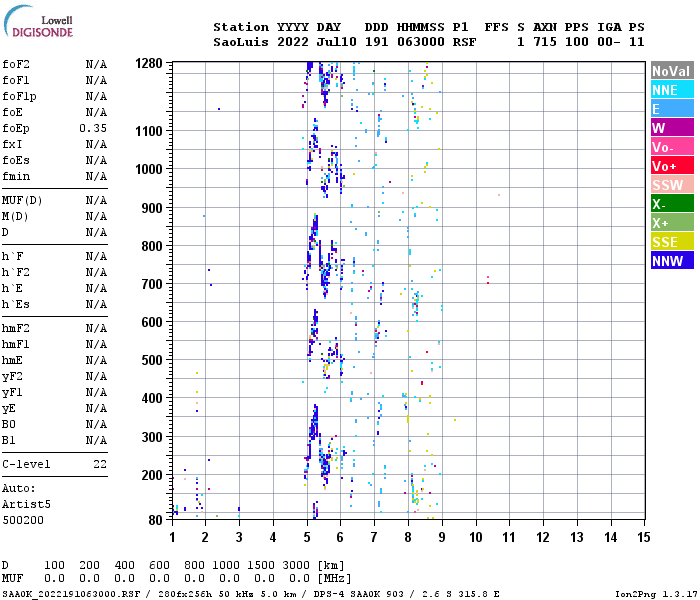Image resolution: width=700 pixels, height=600 pixels.
Task: Click the foEs parameter label
Action: tap(16, 160)
